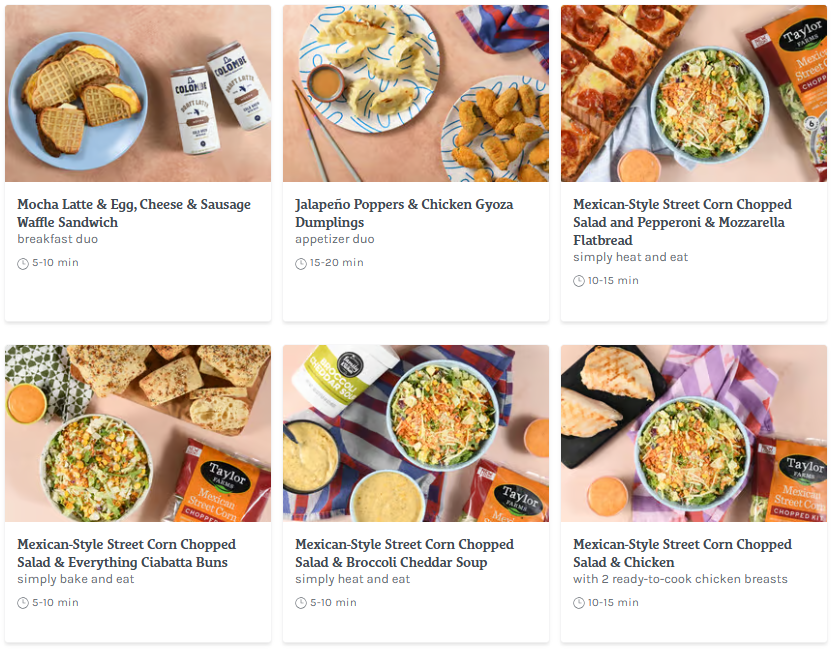
Task: Click the clock icon on the Pepperoni Flatbread card
Action: pos(579,281)
